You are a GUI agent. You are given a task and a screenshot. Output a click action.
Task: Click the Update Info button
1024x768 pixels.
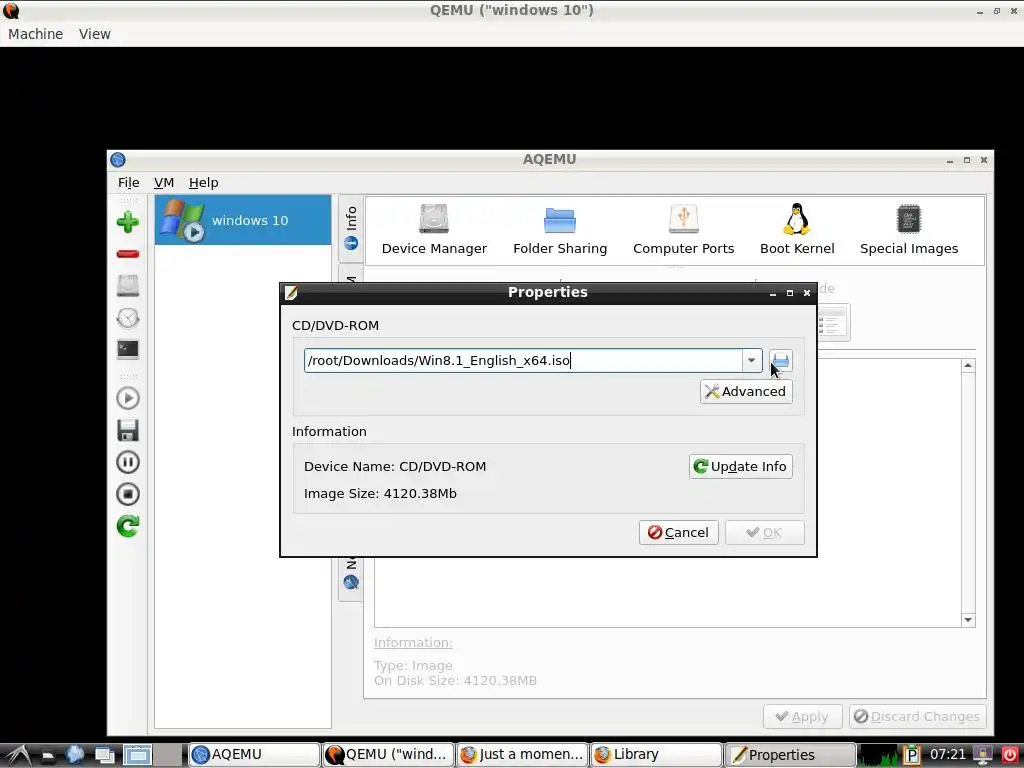741,466
